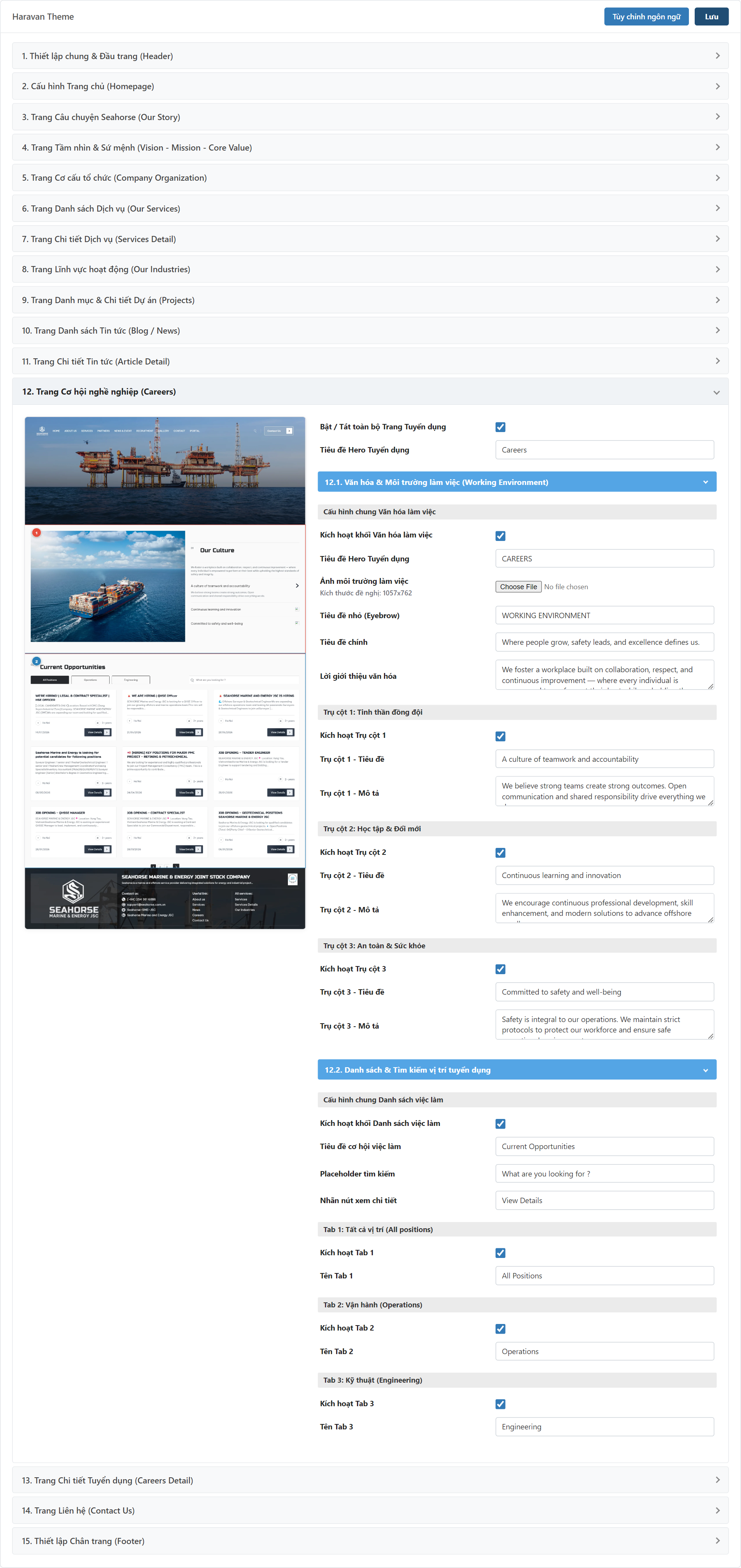Expand section 6 Trang Danh sách Dịch vụ
The width and height of the screenshot is (741, 1568).
click(x=370, y=208)
